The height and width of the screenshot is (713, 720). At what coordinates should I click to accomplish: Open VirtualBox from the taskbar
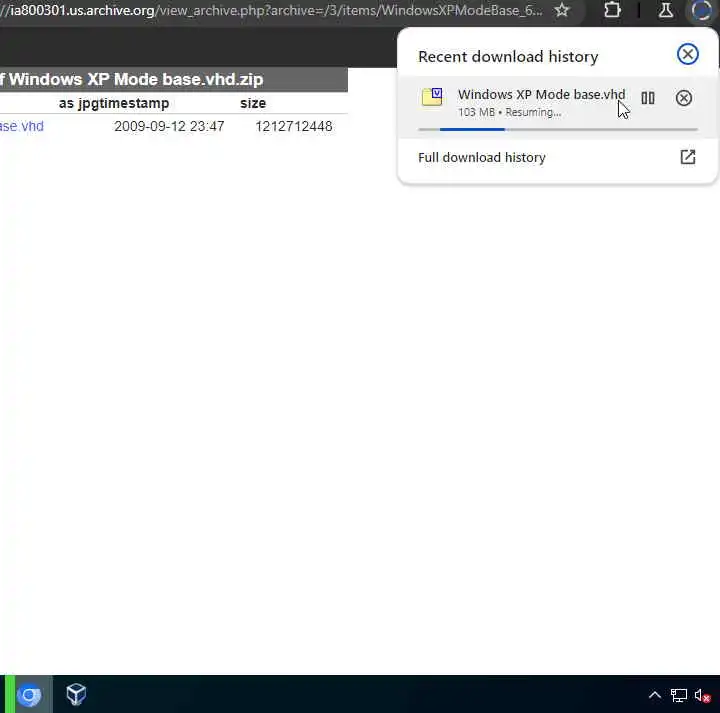76,694
